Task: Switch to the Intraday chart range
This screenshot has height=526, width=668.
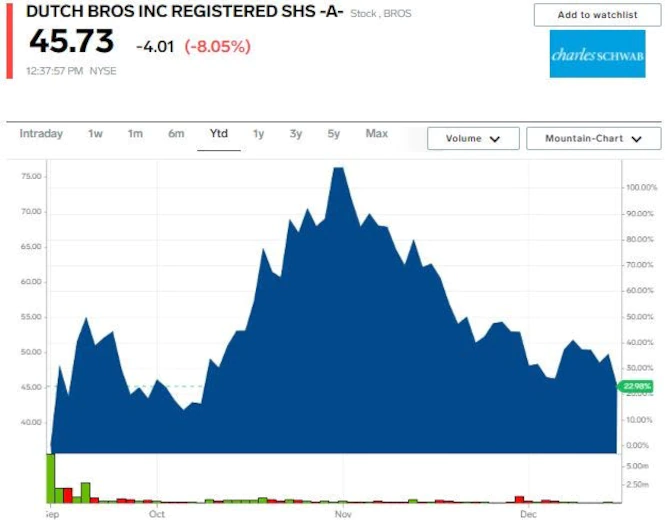Action: click(41, 134)
